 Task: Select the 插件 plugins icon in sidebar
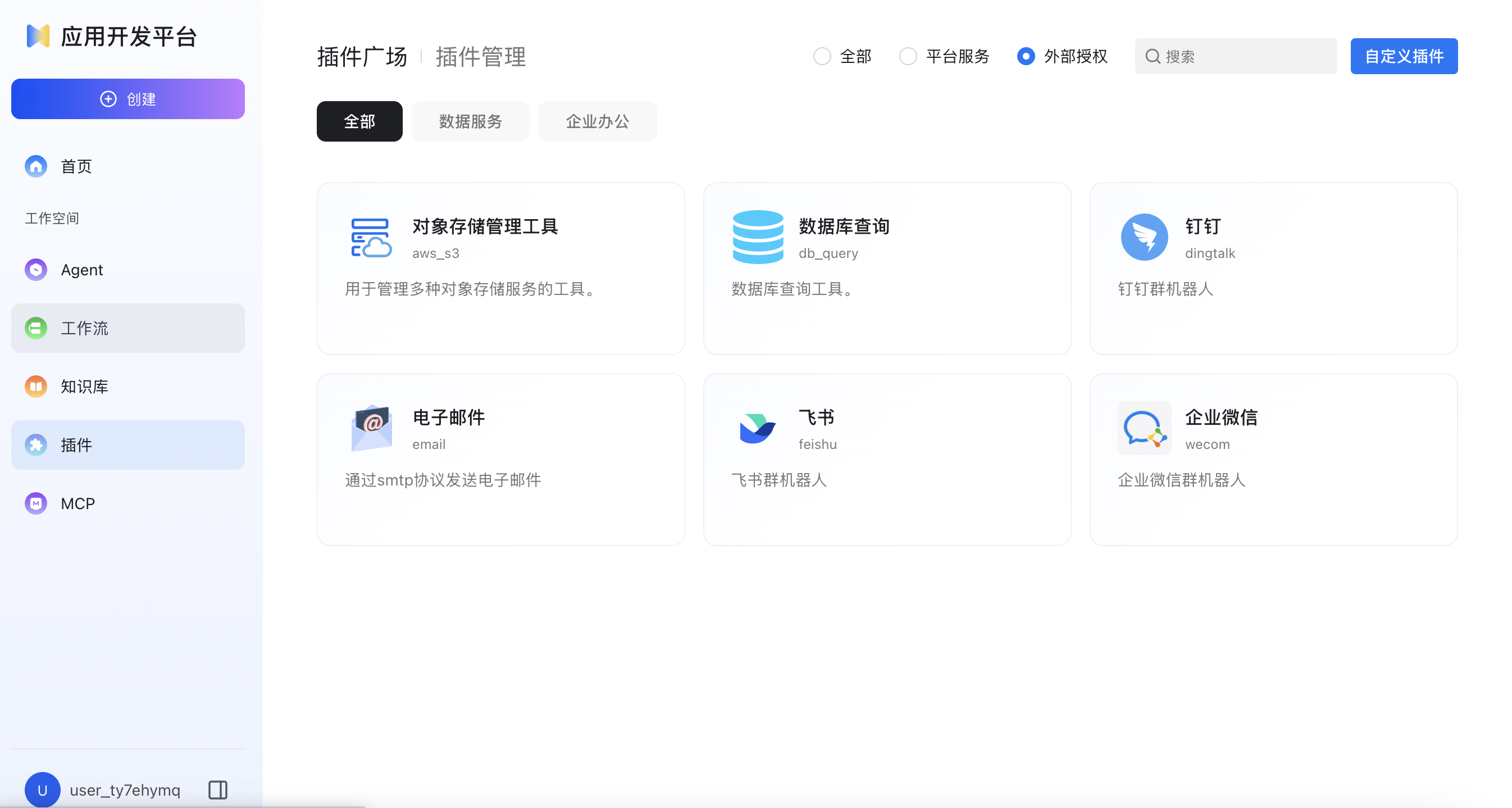(36, 444)
